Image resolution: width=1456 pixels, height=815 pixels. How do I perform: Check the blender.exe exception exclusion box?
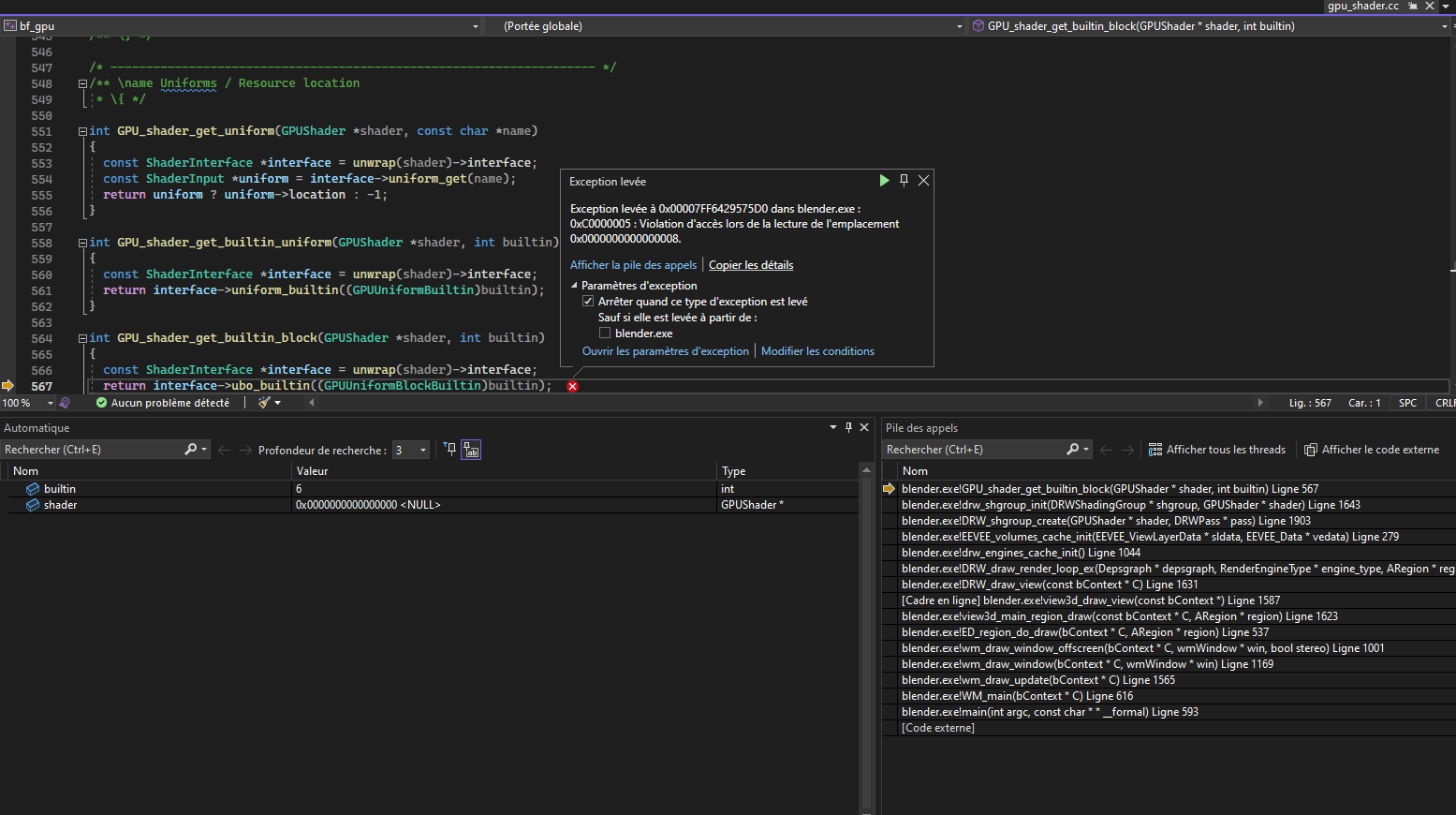pyautogui.click(x=605, y=333)
